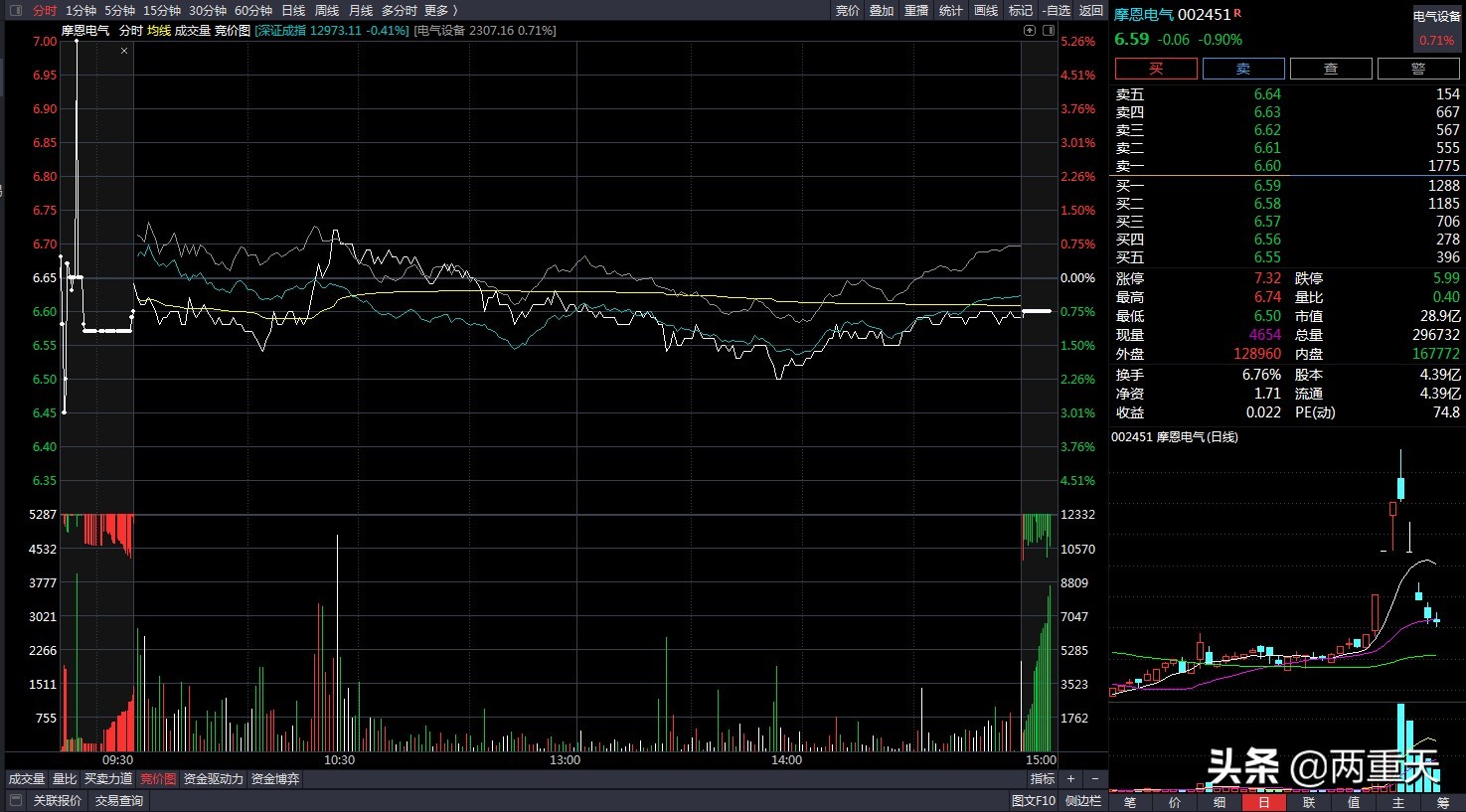Viewport: 1466px width, 812px height.
Task: Click the 电气设备 sector overlay label in chart header
Action: [485, 31]
